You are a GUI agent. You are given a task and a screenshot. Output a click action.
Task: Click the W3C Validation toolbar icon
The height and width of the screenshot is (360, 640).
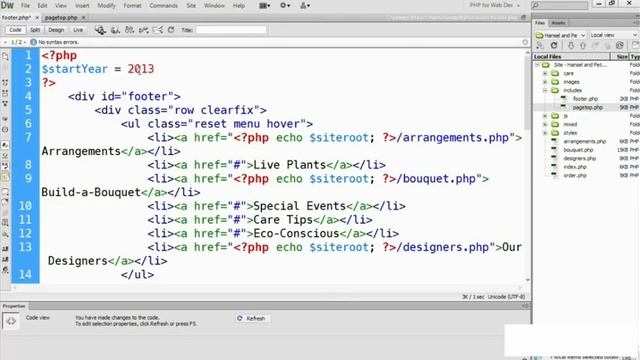coord(129,30)
